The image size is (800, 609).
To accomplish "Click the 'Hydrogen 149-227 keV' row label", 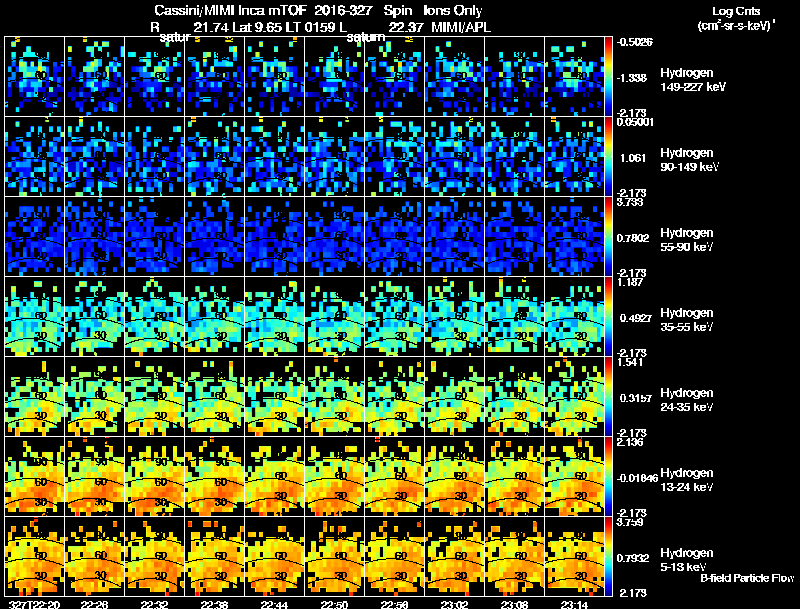I will point(692,80).
